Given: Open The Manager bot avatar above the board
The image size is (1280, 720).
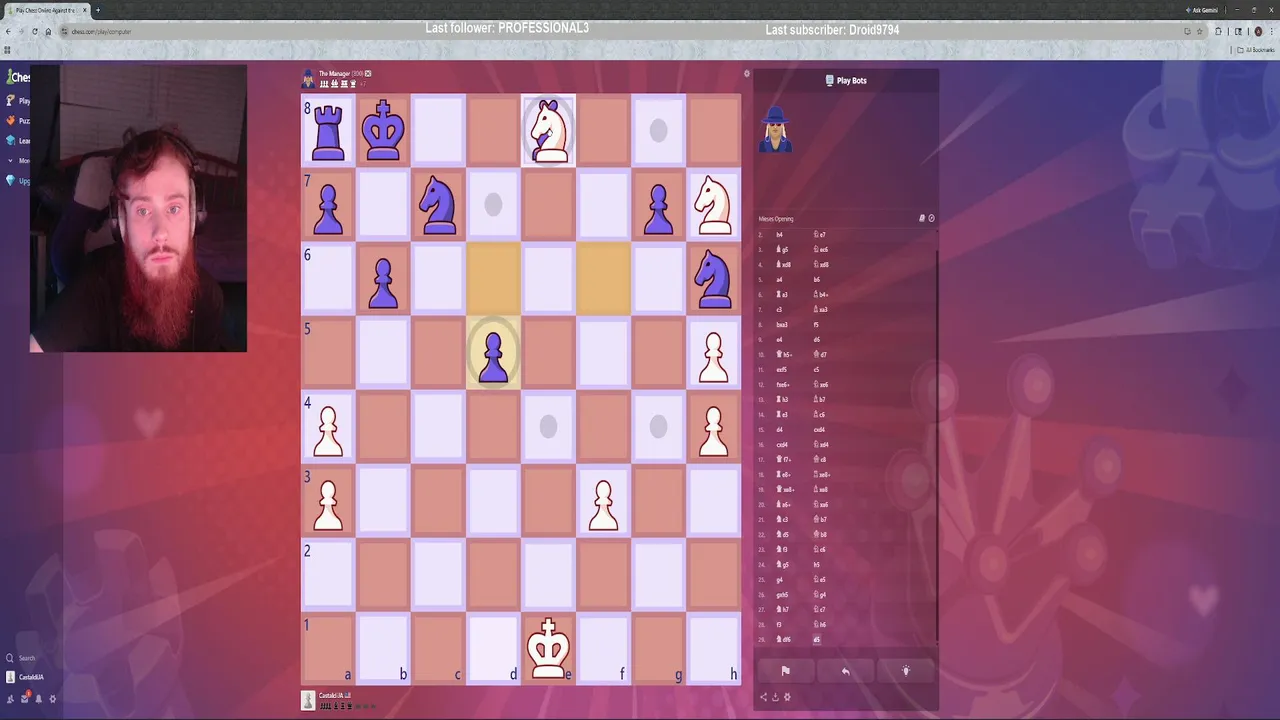Looking at the screenshot, I should (x=308, y=78).
